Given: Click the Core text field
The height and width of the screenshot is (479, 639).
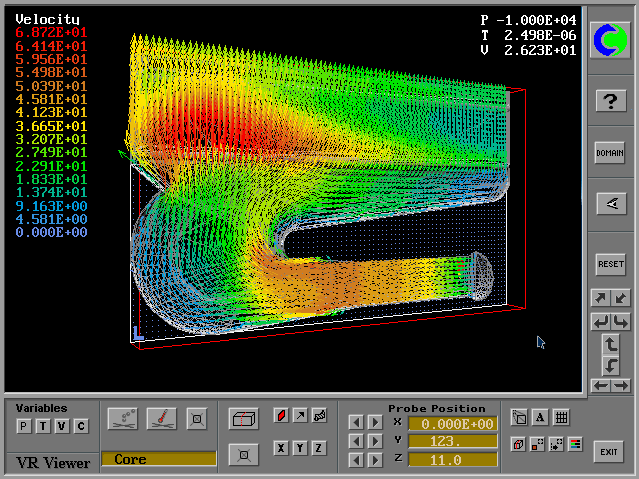Looking at the screenshot, I should click(158, 459).
